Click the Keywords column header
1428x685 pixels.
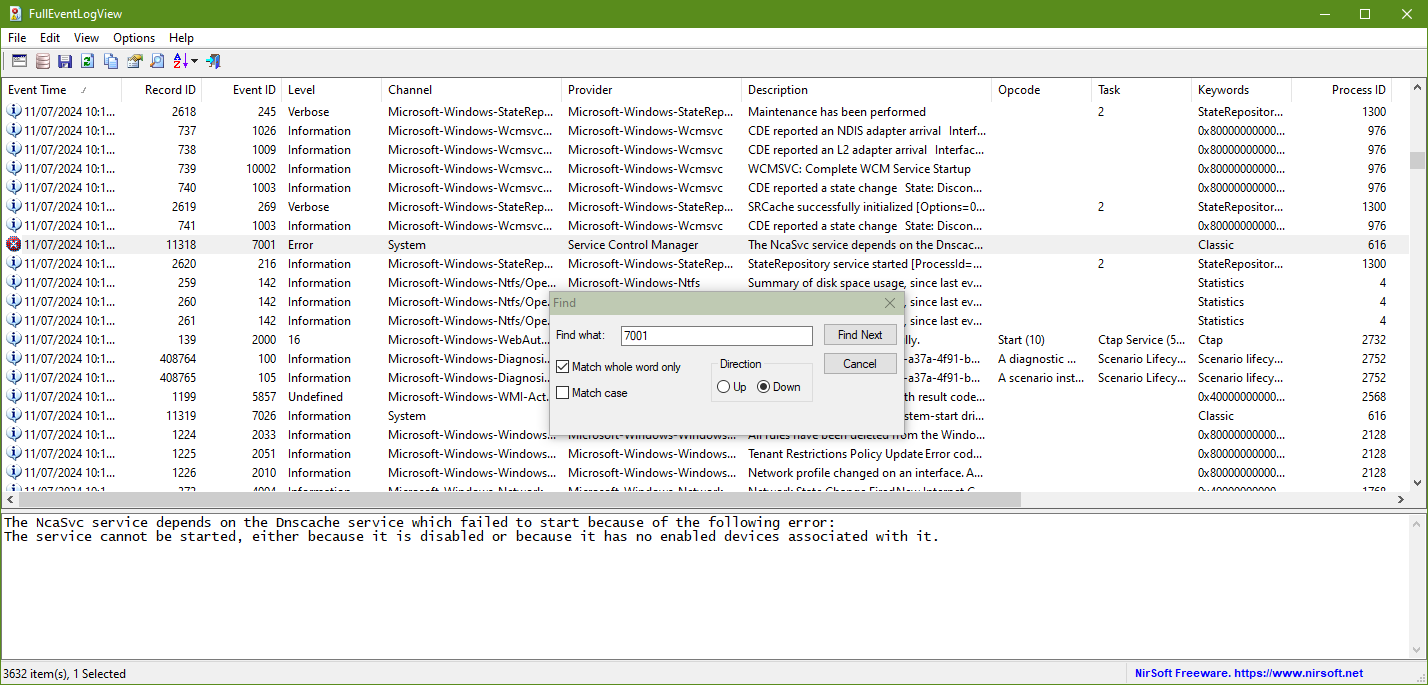pyautogui.click(x=1241, y=90)
